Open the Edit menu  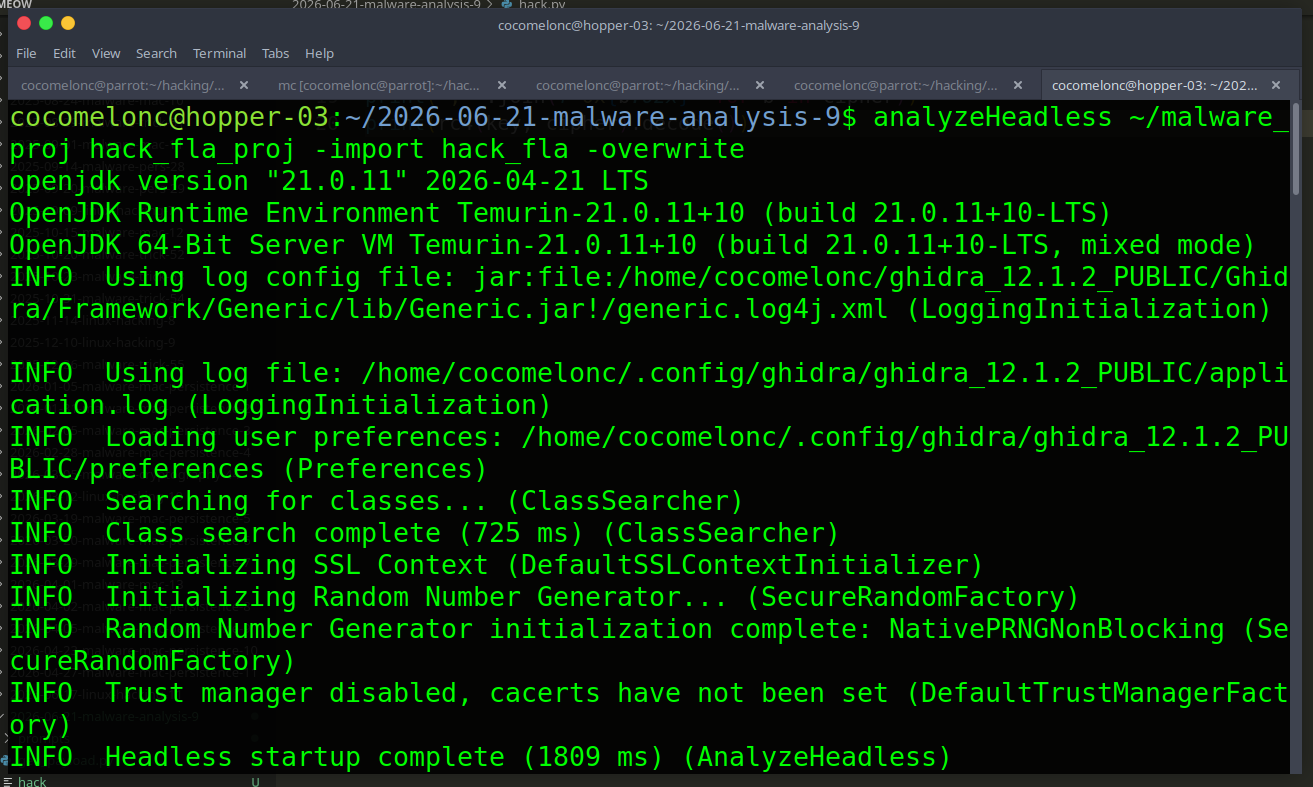tap(64, 53)
